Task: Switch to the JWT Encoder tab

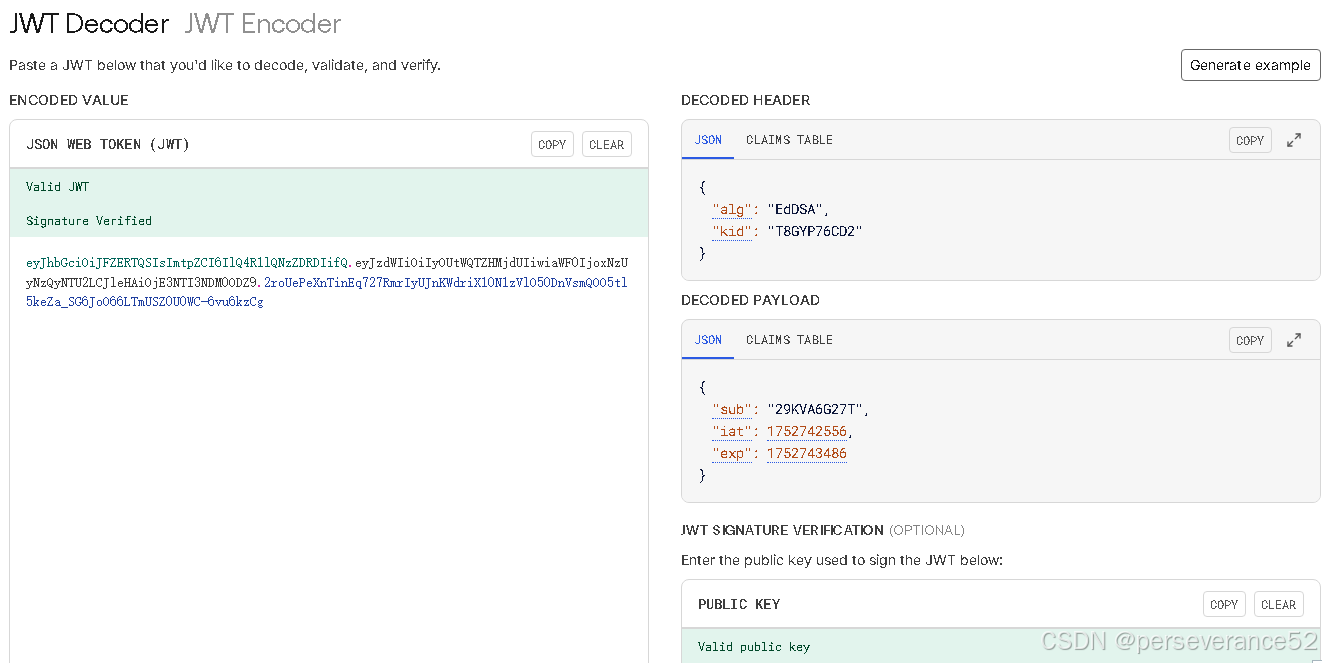Action: click(263, 23)
